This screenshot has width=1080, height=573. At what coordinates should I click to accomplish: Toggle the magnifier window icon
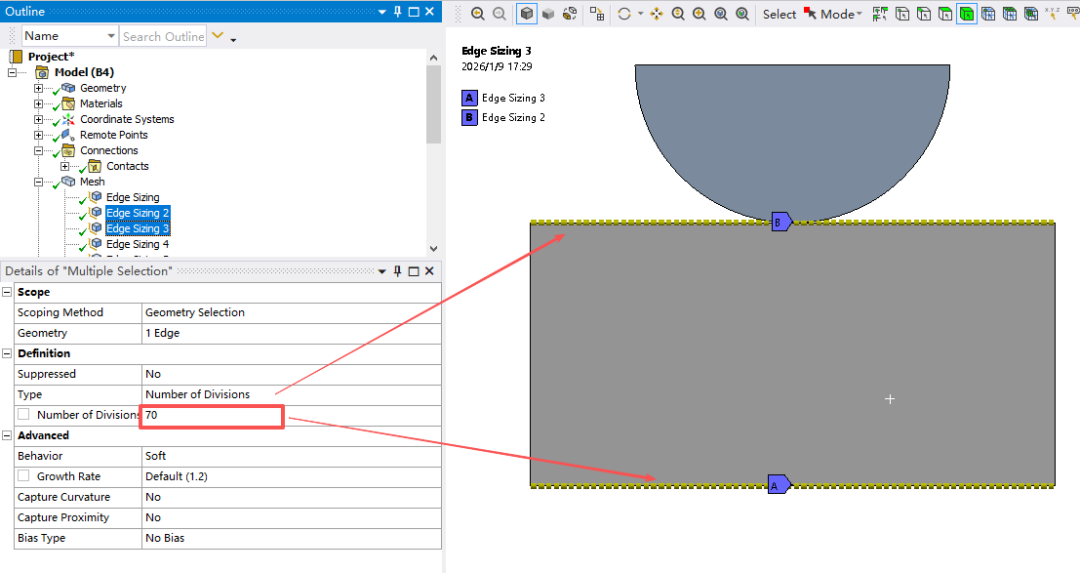[x=742, y=14]
